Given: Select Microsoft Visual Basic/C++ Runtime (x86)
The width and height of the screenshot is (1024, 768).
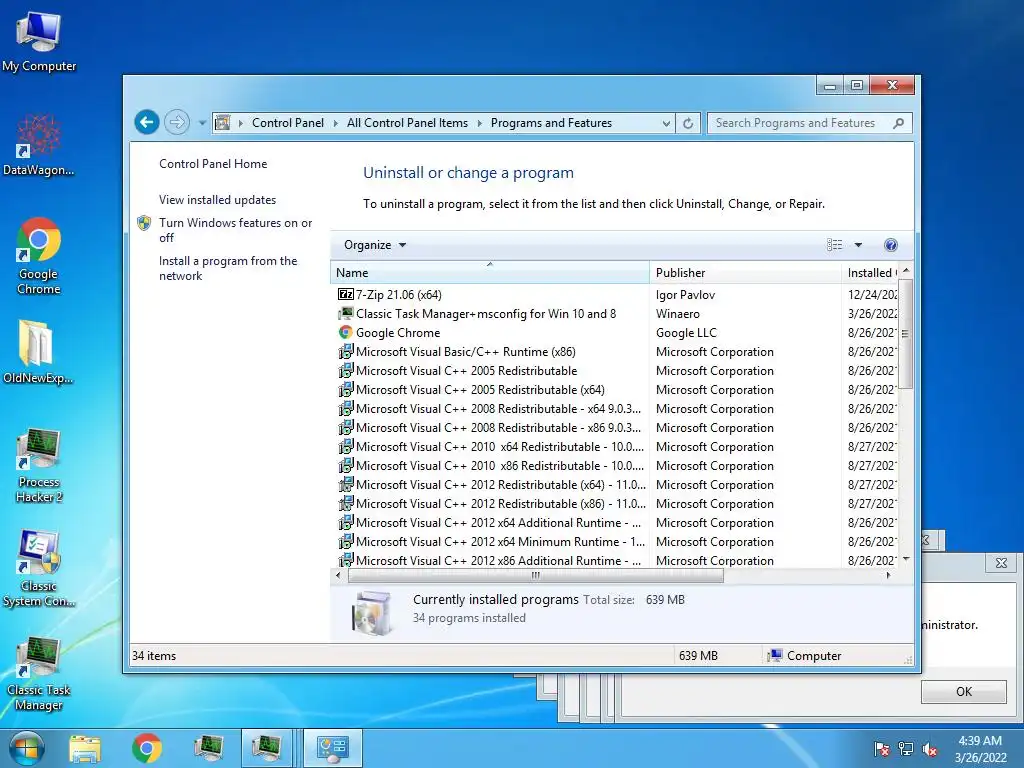Looking at the screenshot, I should (466, 351).
